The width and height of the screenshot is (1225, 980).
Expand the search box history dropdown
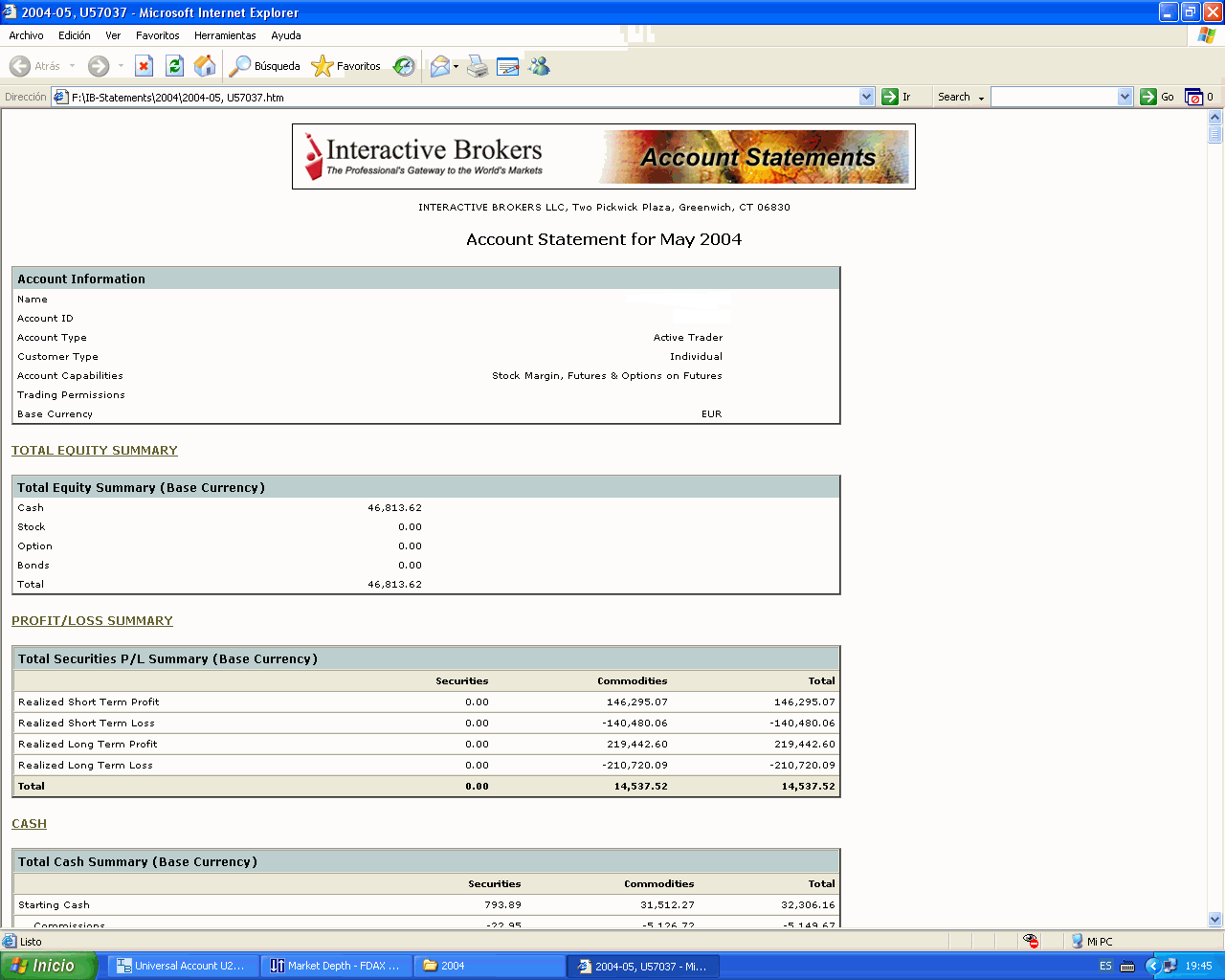[1125, 97]
